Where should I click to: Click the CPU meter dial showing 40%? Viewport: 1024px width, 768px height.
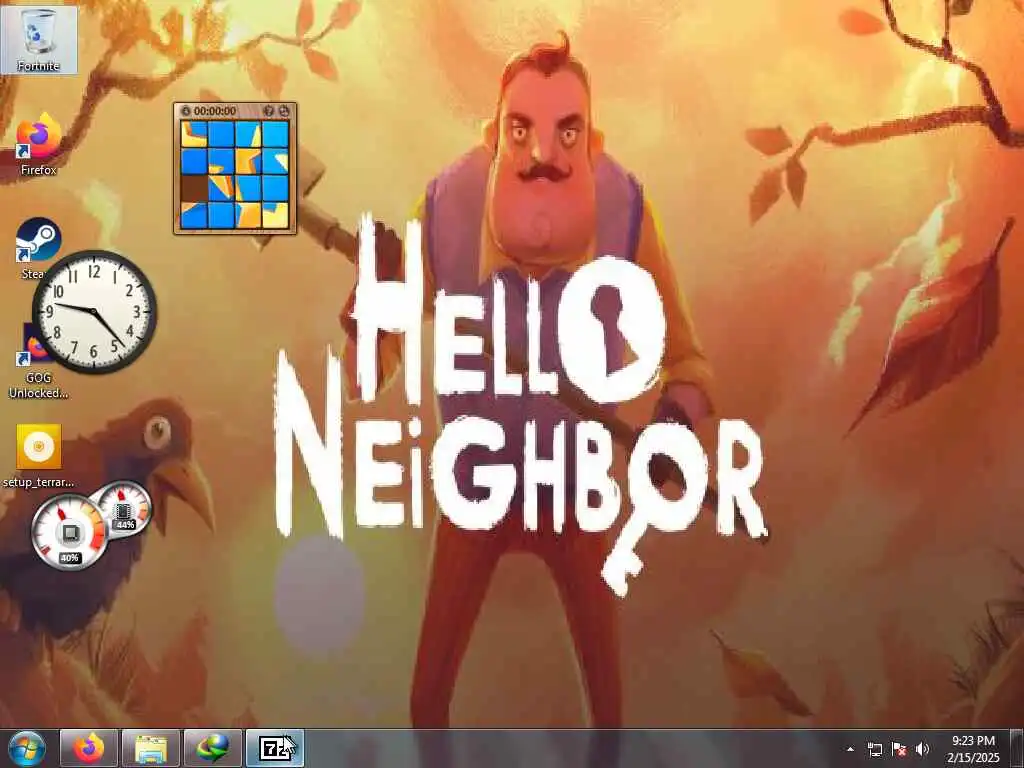[x=69, y=534]
